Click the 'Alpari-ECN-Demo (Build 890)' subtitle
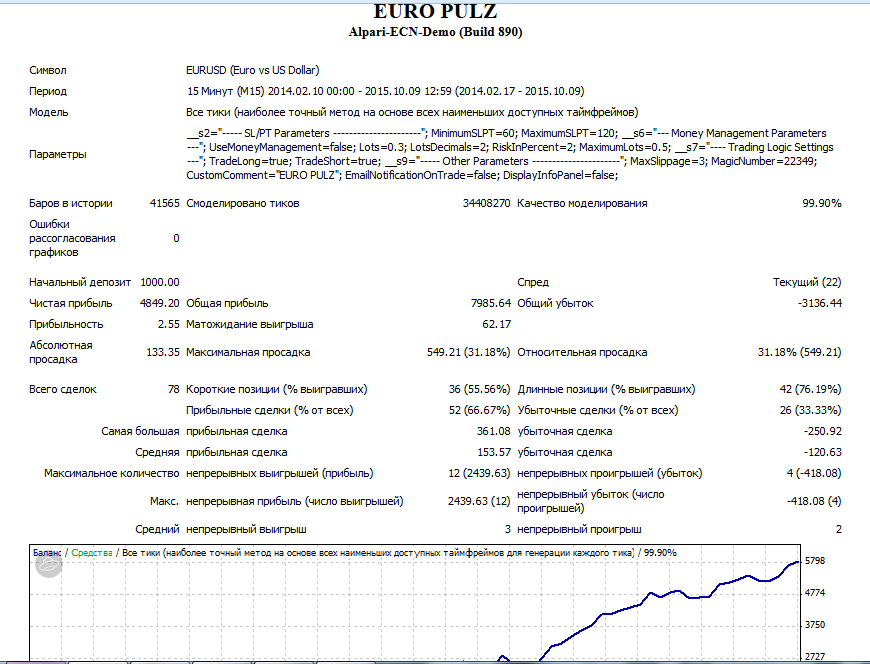870x664 pixels. point(436,32)
